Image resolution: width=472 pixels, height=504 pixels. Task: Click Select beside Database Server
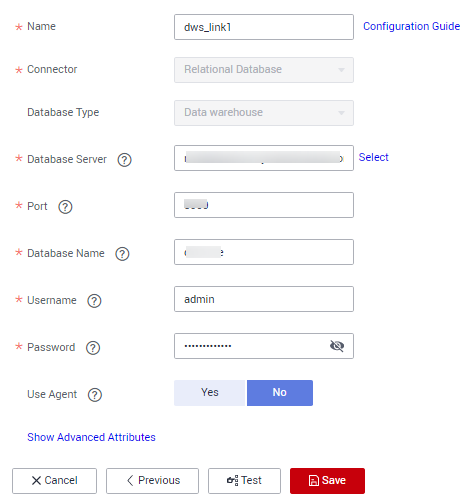coord(373,157)
